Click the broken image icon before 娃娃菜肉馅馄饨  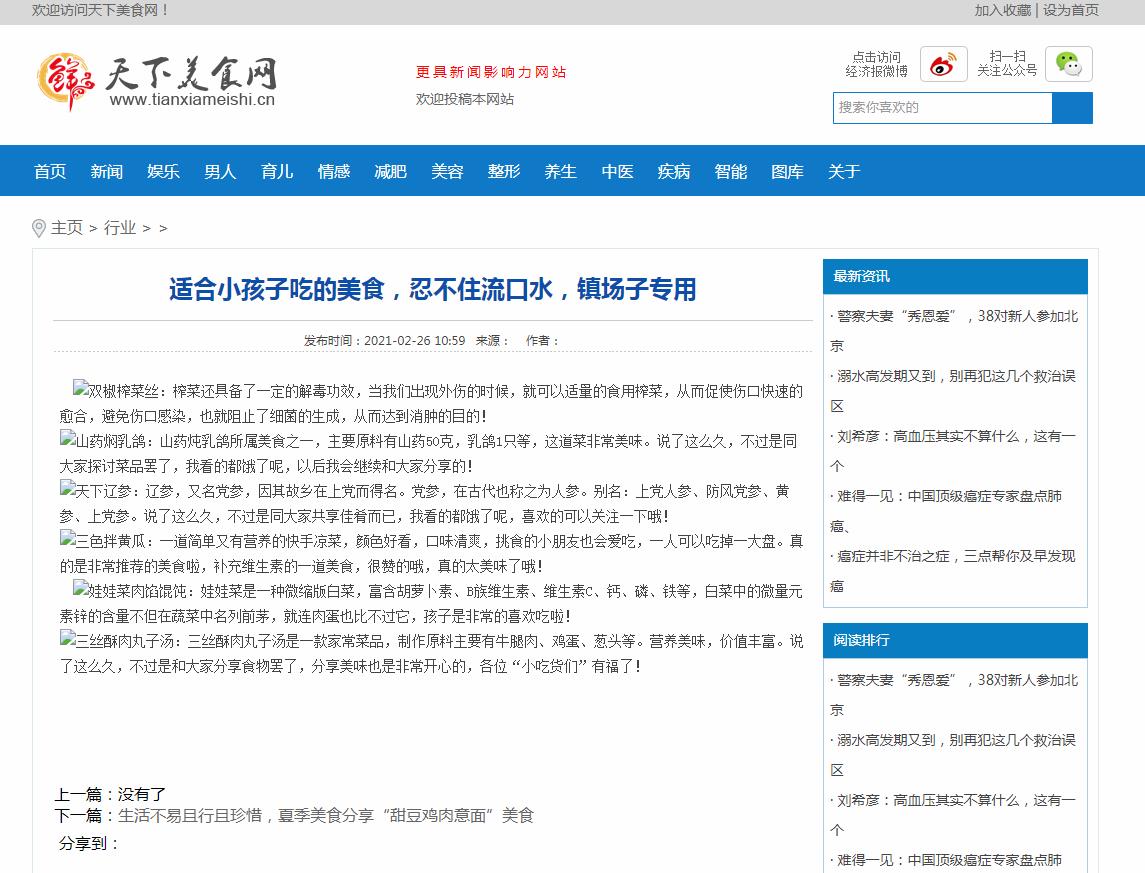coord(80,589)
